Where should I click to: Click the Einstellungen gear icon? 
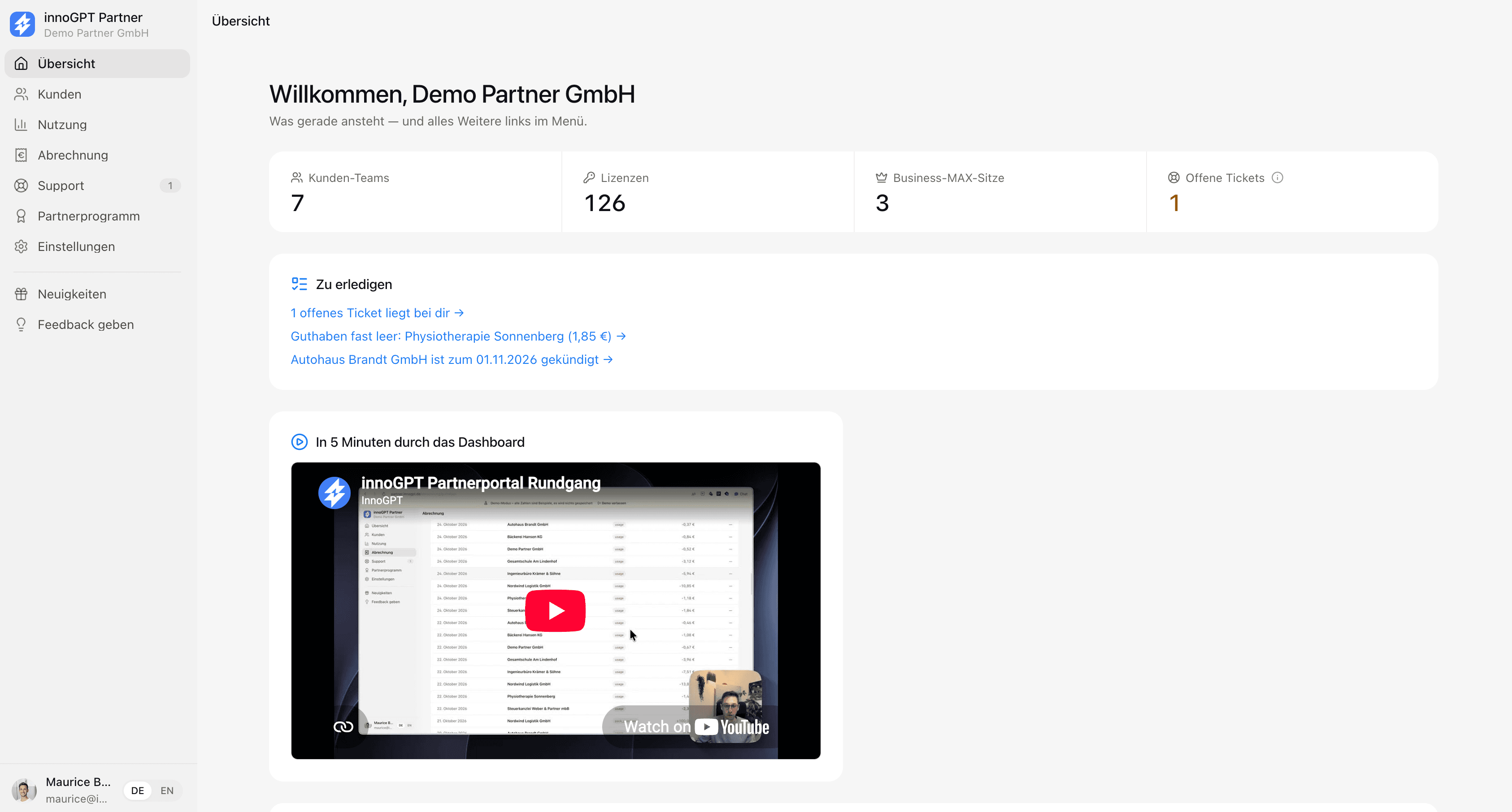click(x=21, y=246)
